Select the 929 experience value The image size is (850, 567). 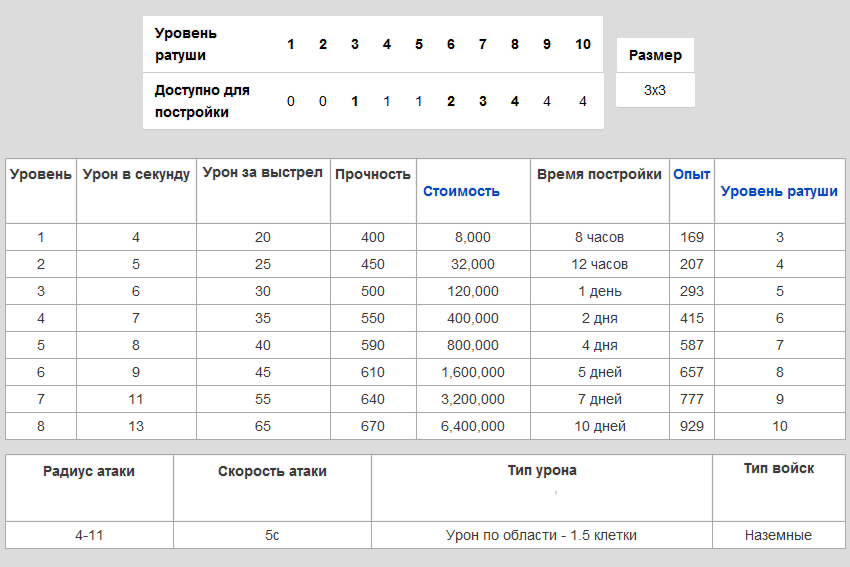pos(691,426)
